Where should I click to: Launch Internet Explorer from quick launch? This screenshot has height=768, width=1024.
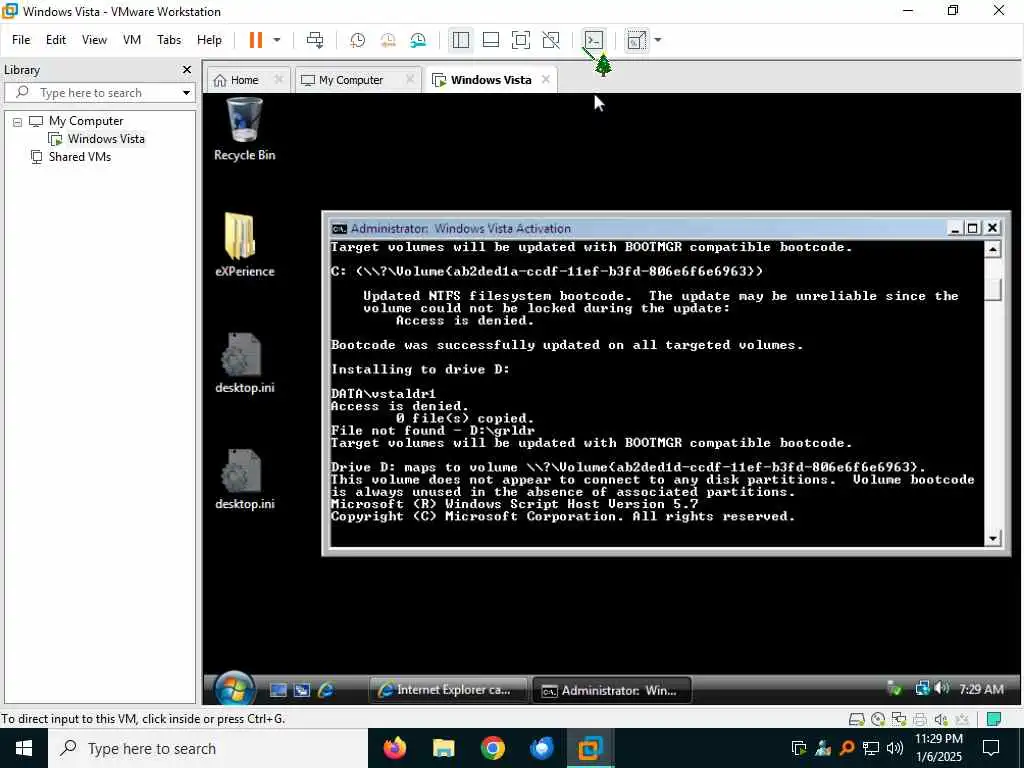tap(325, 690)
